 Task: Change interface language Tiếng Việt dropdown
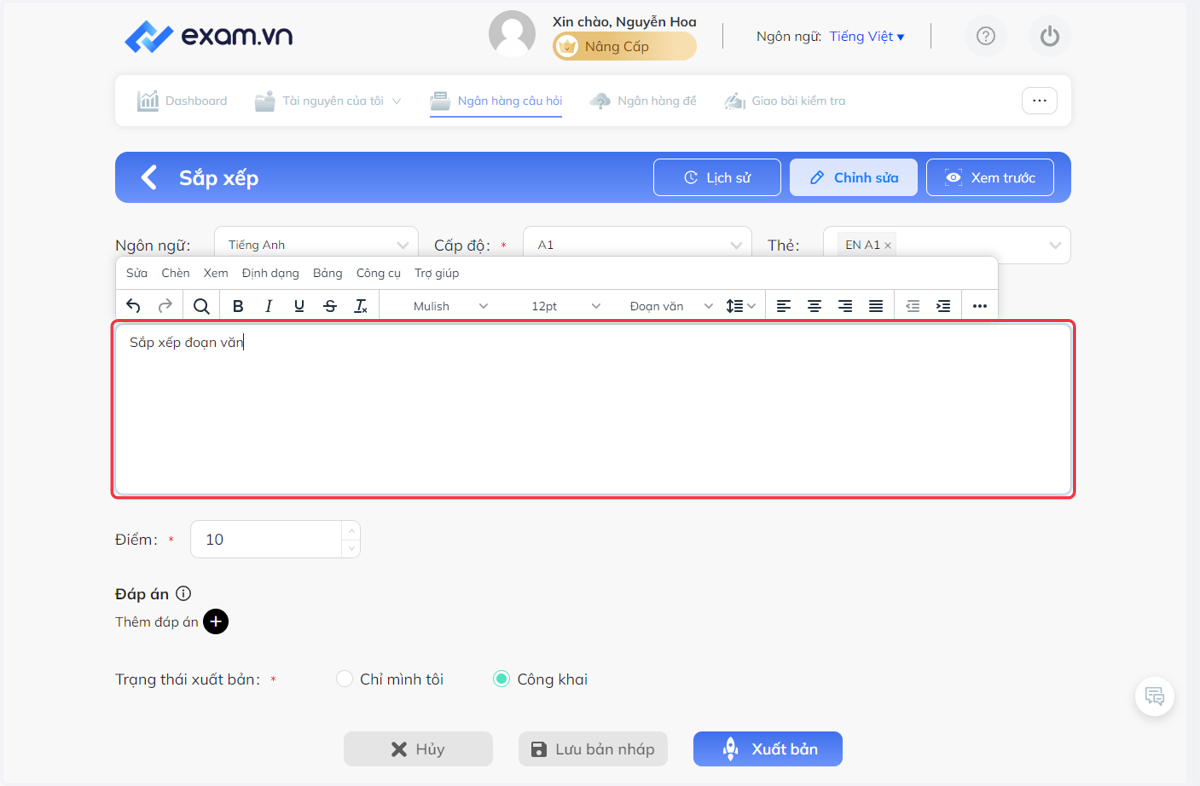click(x=867, y=37)
